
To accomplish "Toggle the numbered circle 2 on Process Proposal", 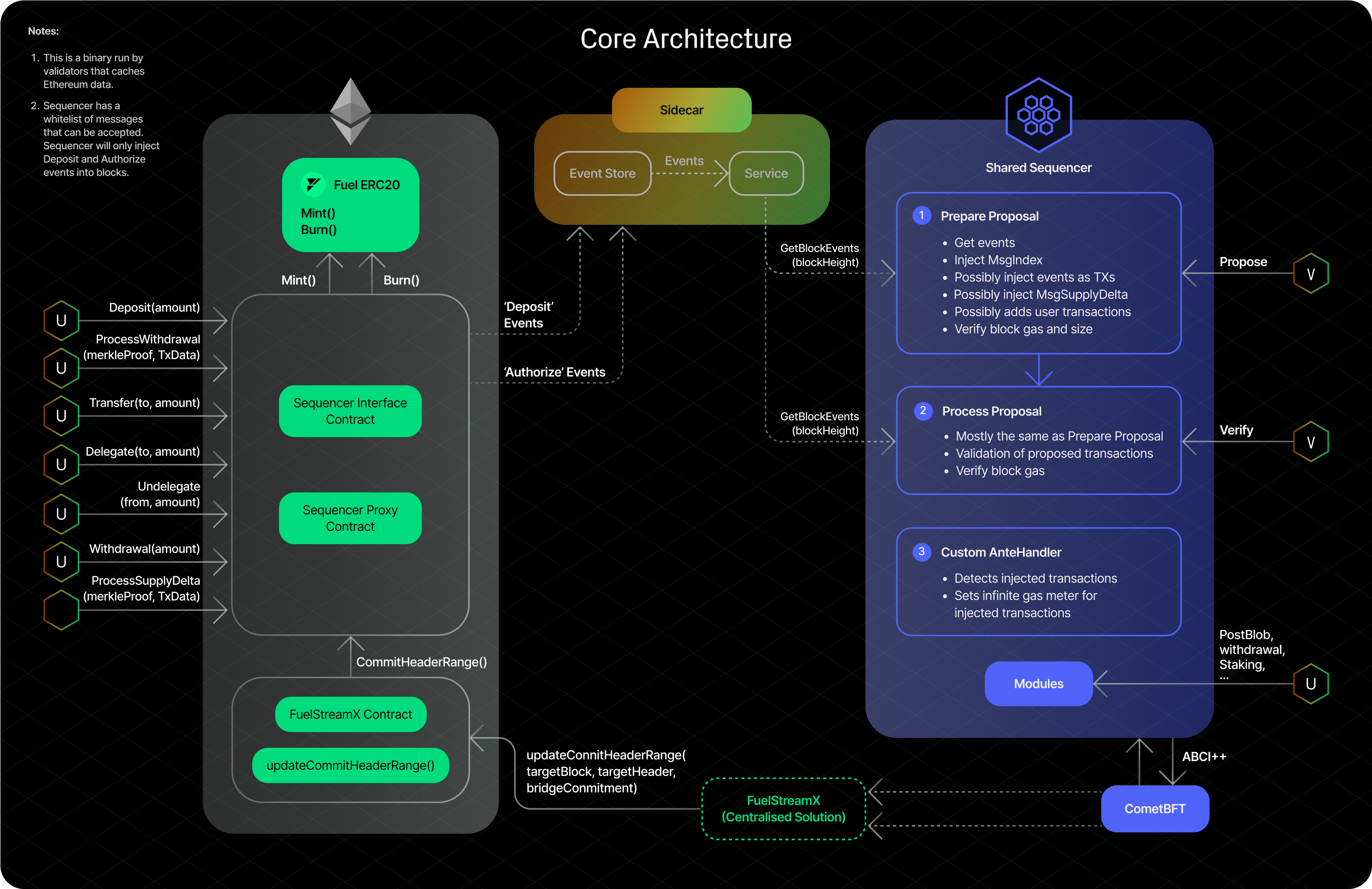I will [x=924, y=411].
